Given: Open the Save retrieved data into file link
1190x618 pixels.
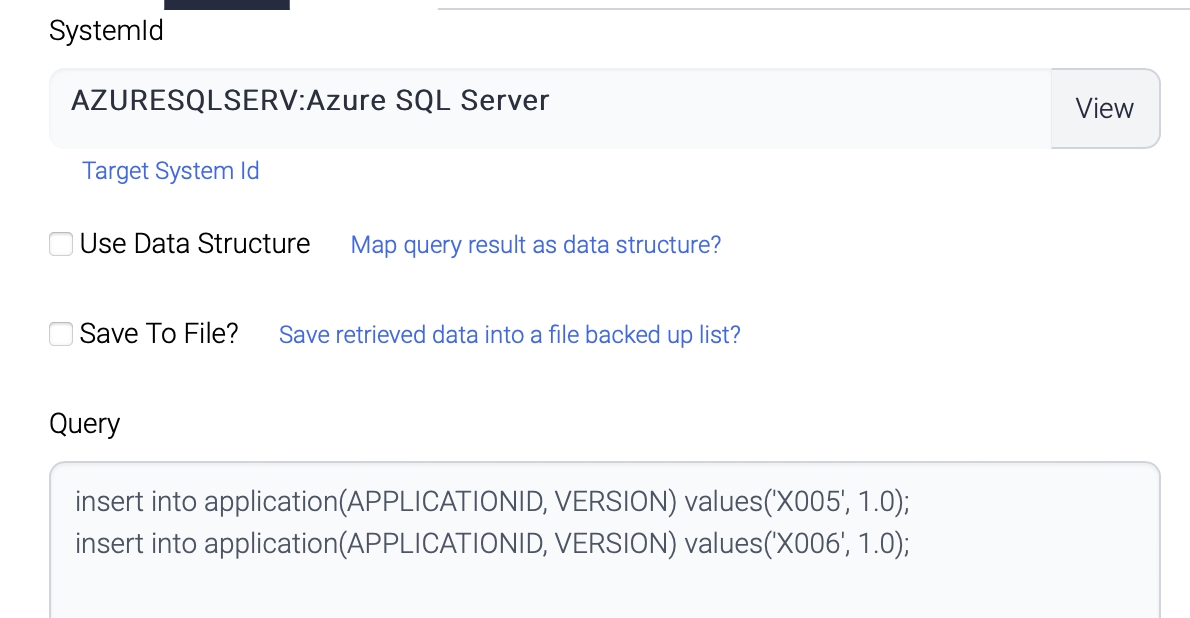Looking at the screenshot, I should click(509, 335).
